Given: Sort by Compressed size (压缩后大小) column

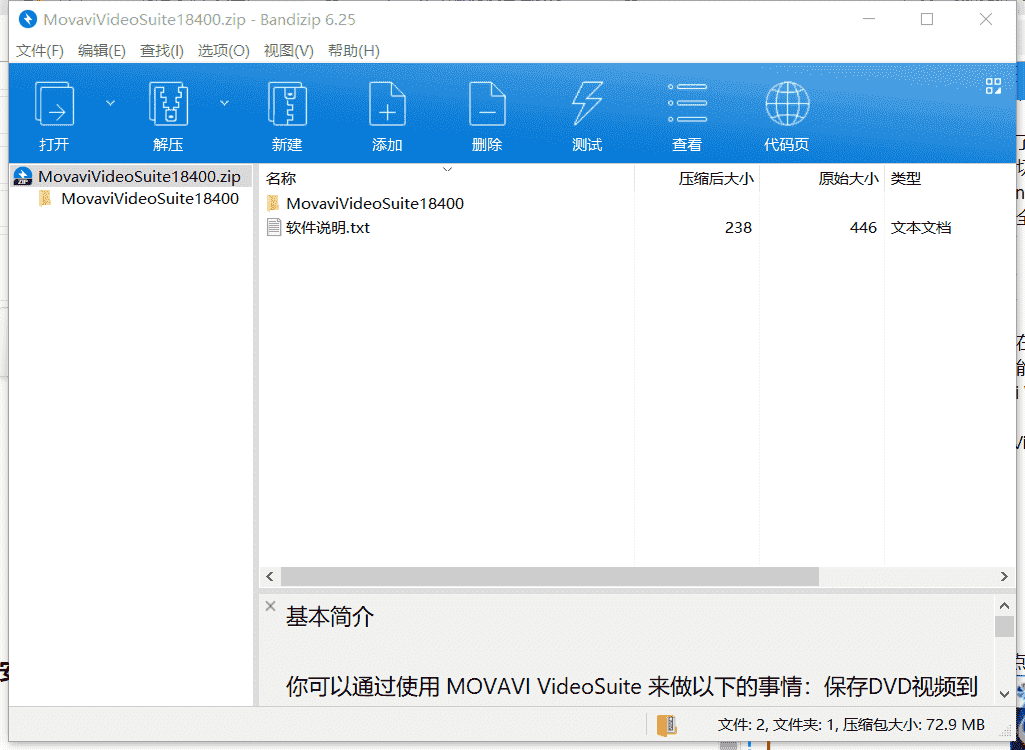Looking at the screenshot, I should [716, 179].
